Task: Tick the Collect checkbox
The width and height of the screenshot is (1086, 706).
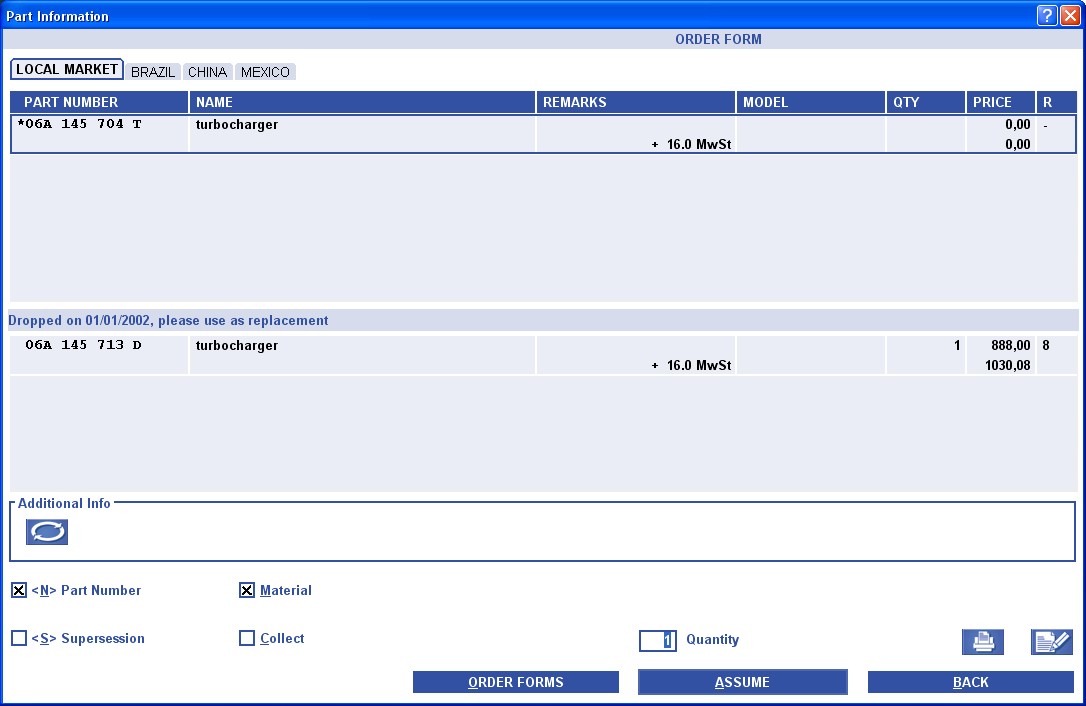Action: click(247, 639)
